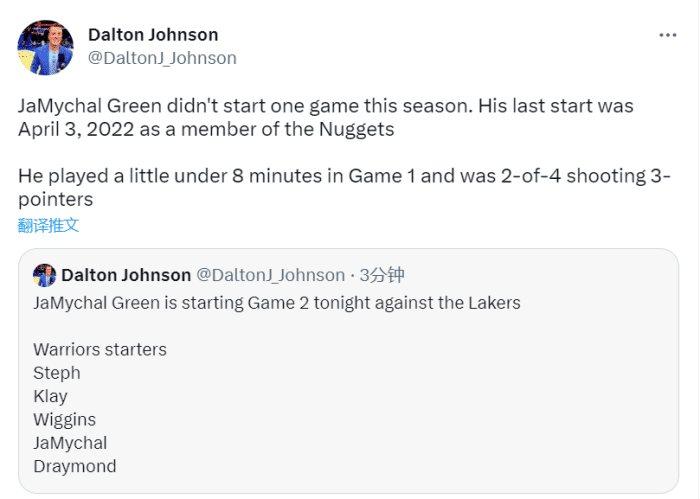Click the word 'pointers' ending the main tweet

[x=56, y=200]
